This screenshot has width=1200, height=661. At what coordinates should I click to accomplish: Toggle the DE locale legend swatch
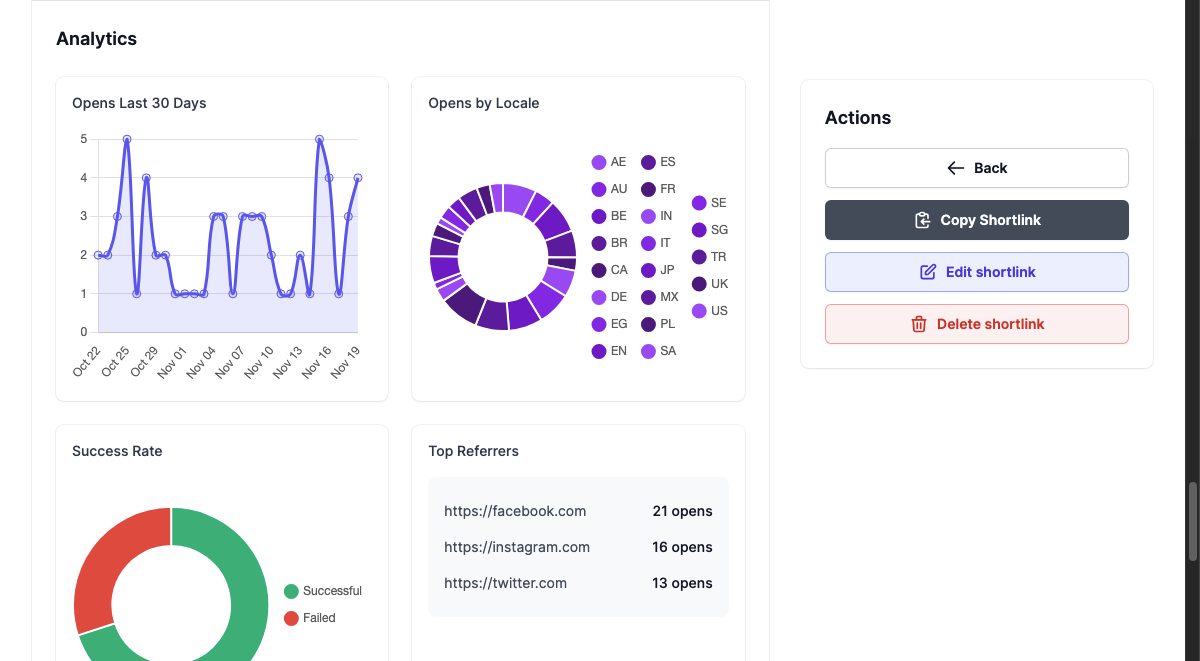click(599, 297)
